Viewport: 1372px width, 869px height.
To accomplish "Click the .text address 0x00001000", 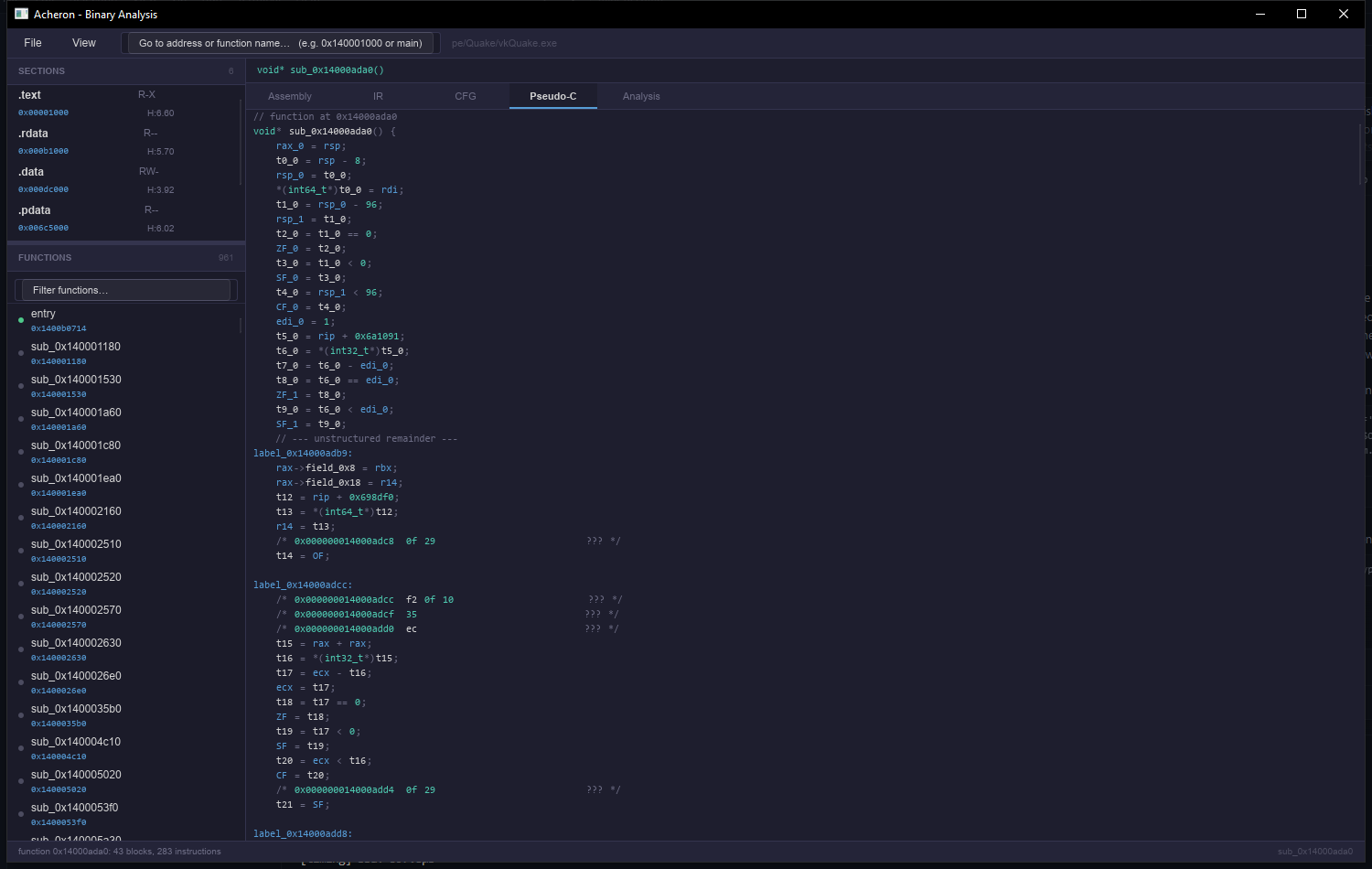I will coord(43,113).
